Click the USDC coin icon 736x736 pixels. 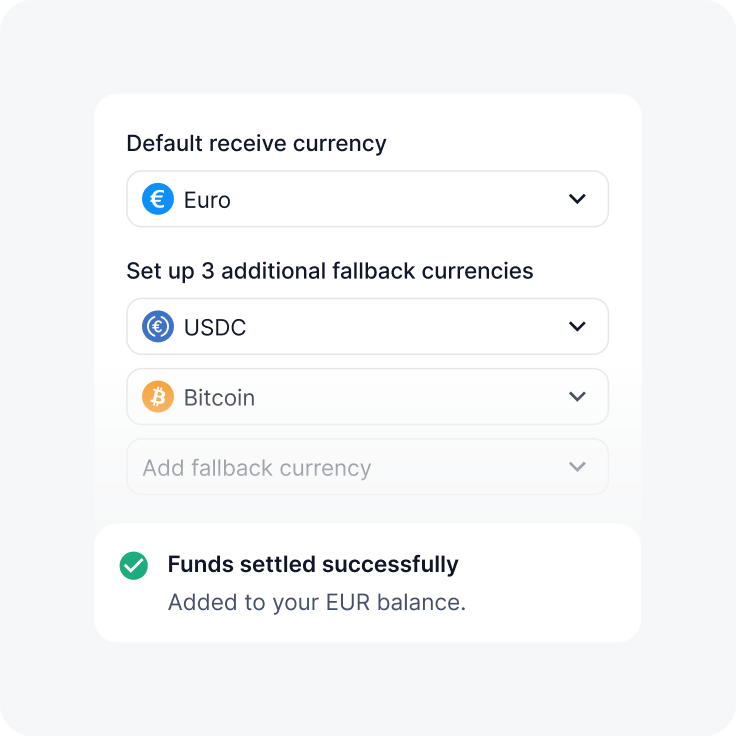(158, 327)
